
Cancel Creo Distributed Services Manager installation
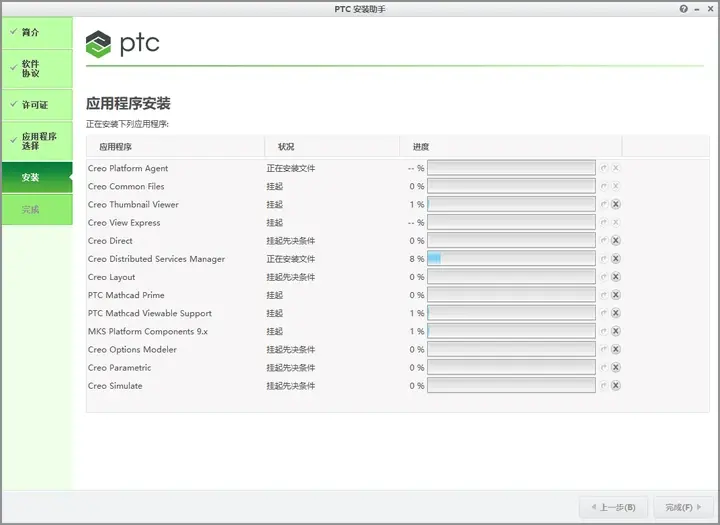(616, 259)
